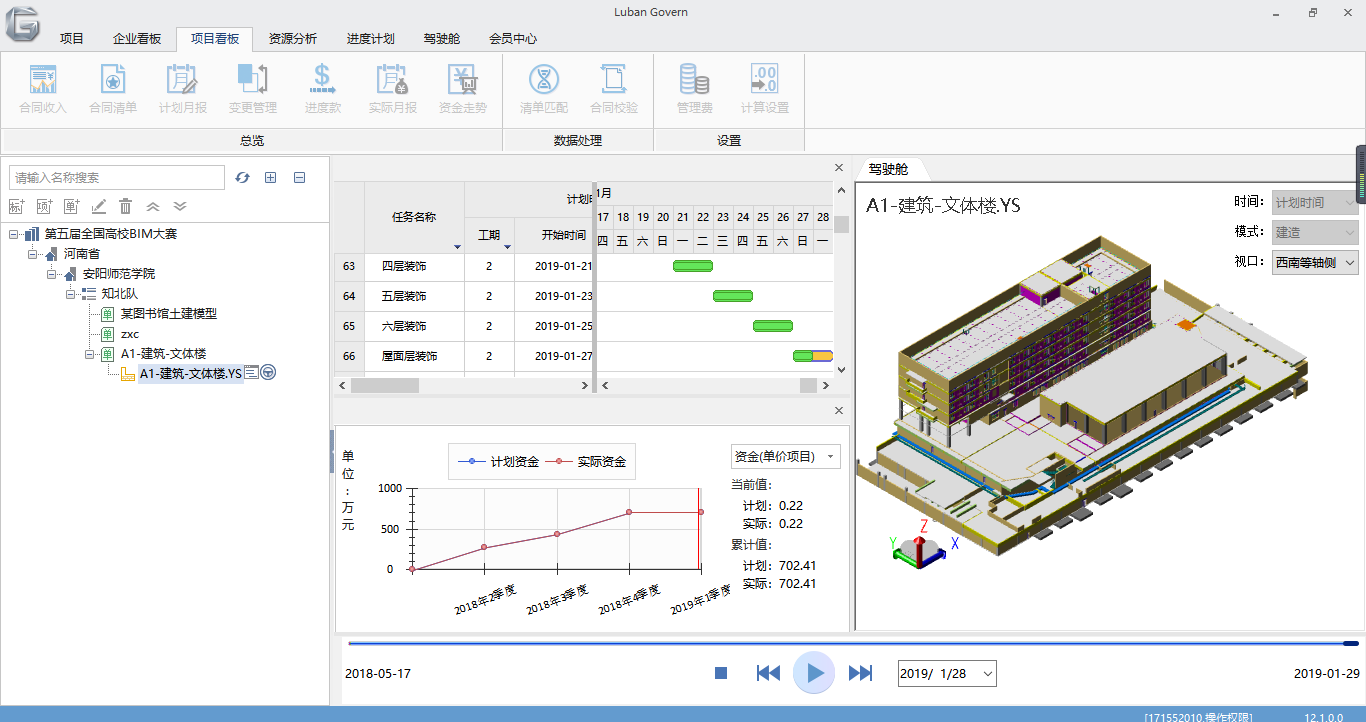Open the 2019/1/28 date dropdown
Viewport: 1366px width, 722px height.
click(x=988, y=674)
